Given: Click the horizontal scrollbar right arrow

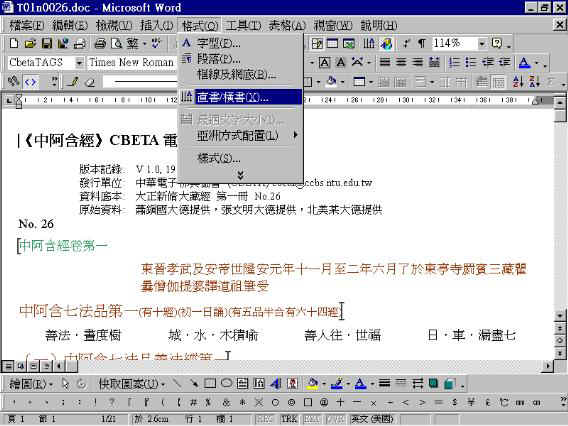Looking at the screenshot, I should pos(548,366).
